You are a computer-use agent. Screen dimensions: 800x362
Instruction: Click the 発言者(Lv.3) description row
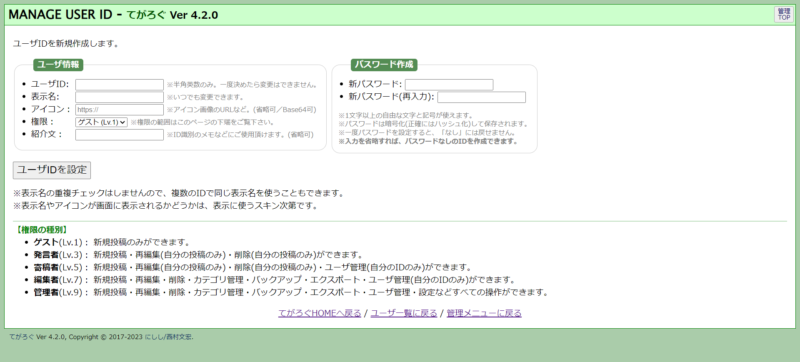click(x=198, y=255)
